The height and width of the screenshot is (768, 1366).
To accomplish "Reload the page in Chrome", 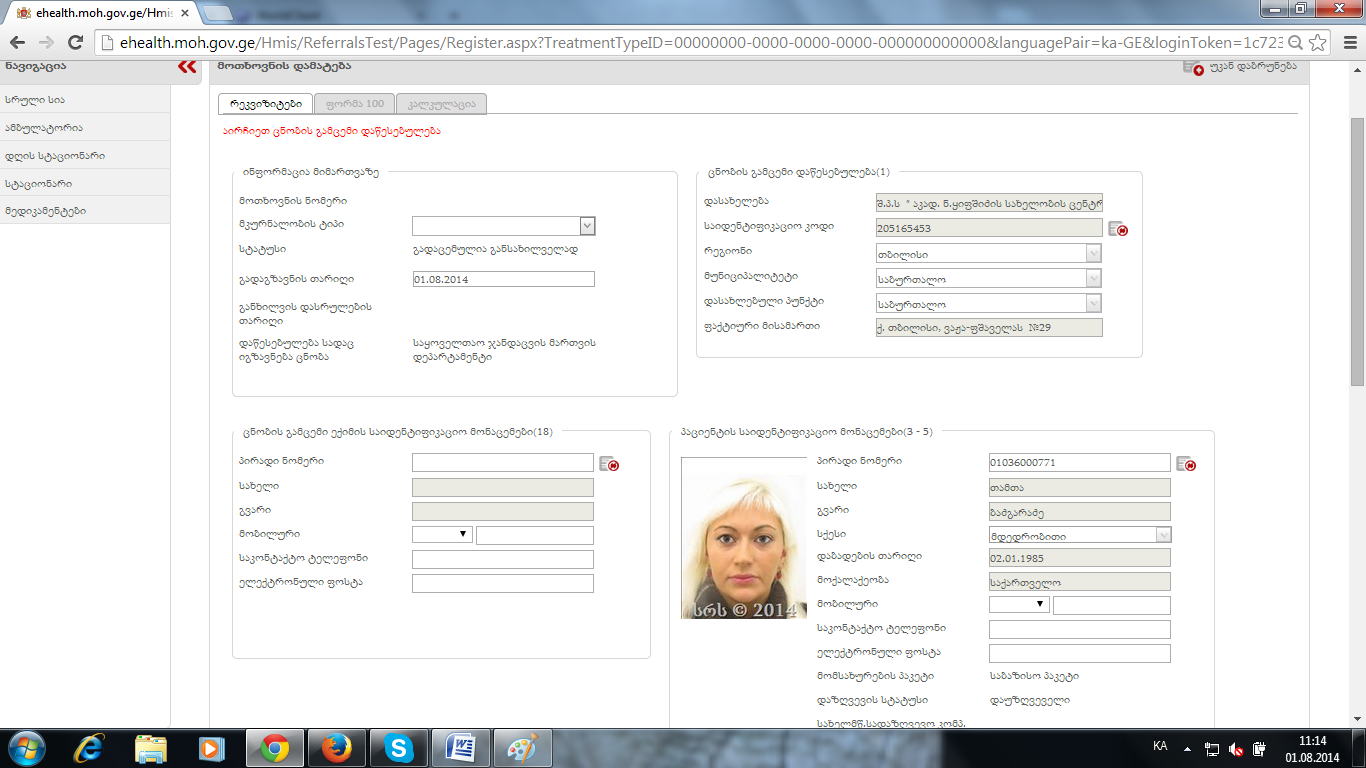I will coord(75,43).
